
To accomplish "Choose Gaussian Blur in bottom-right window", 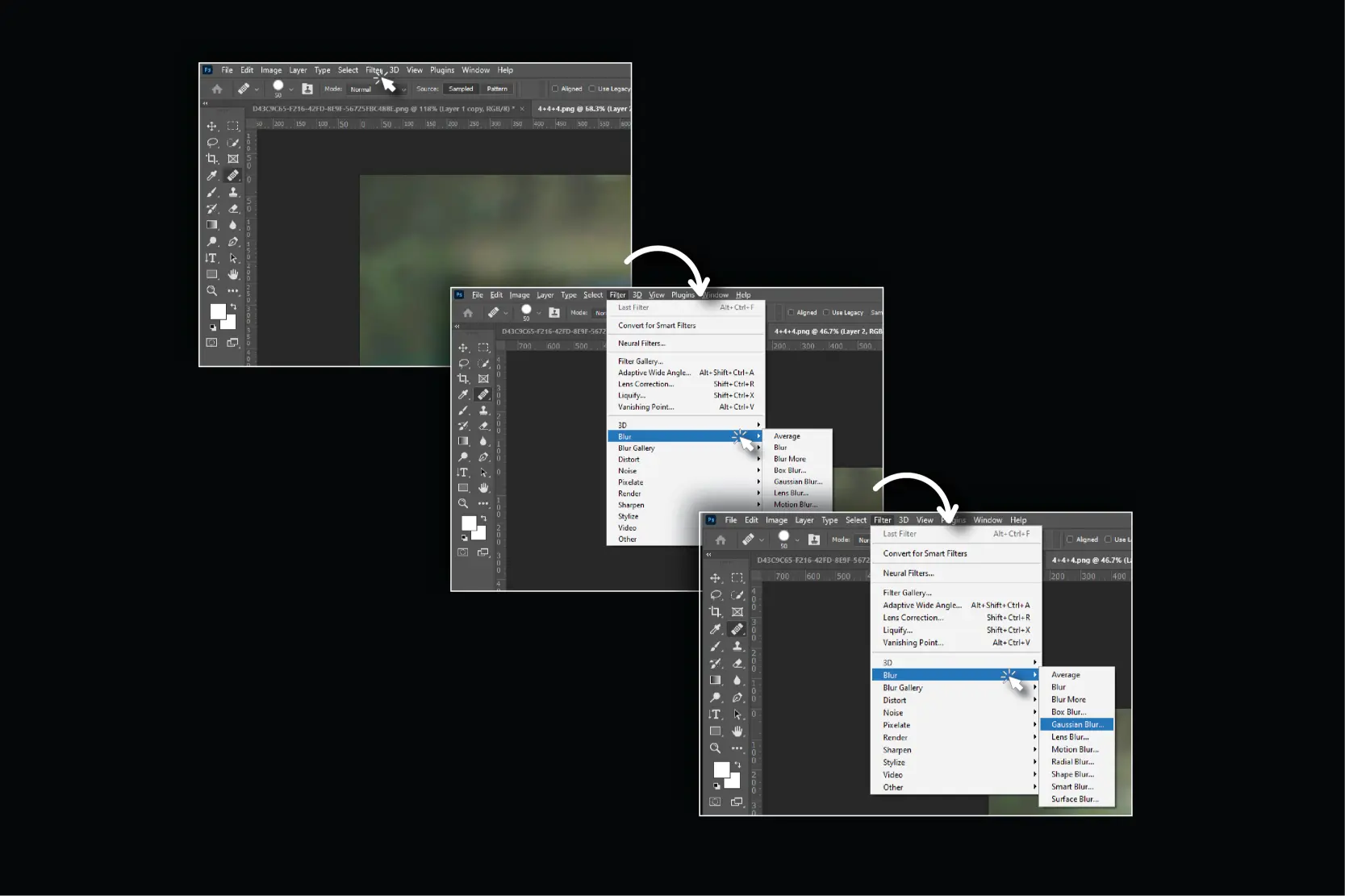I will click(x=1077, y=724).
